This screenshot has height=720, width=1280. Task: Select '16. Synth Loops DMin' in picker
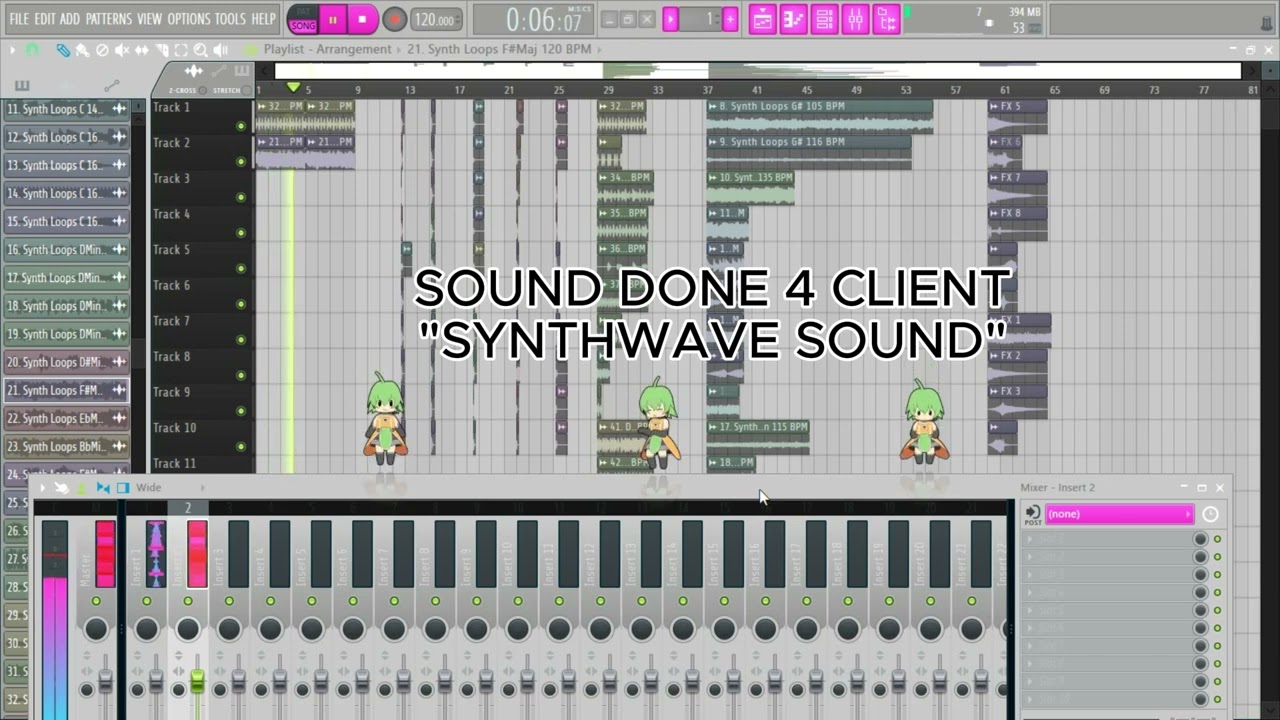pyautogui.click(x=67, y=250)
